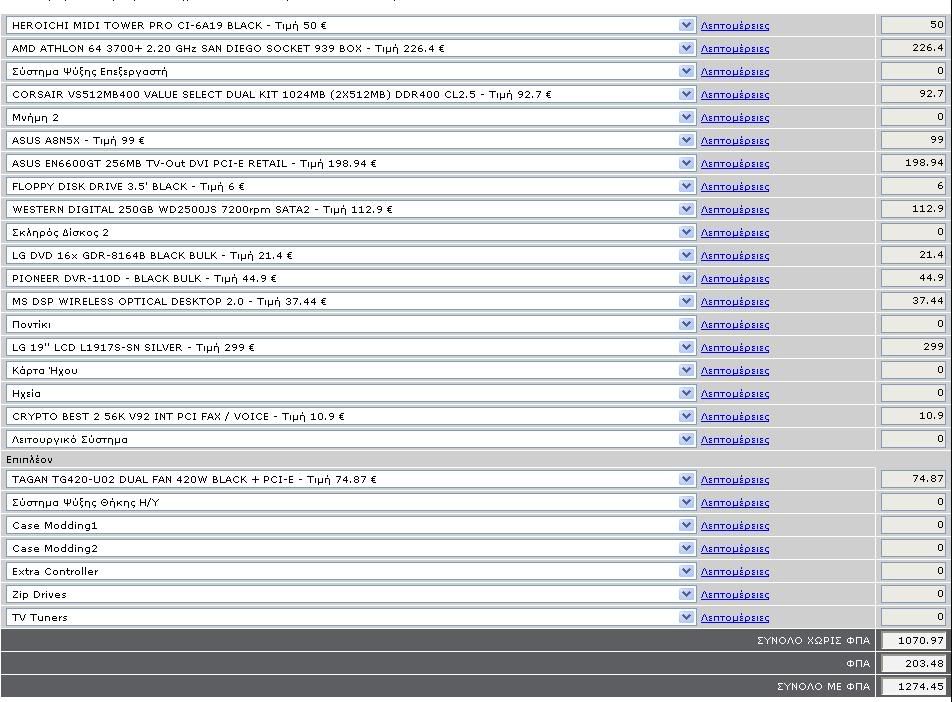The image size is (952, 702).
Task: Click the ΣΥΝΟΛΟ ΧΩΡΙΣ ΦΠΑ label
Action: coord(814,641)
